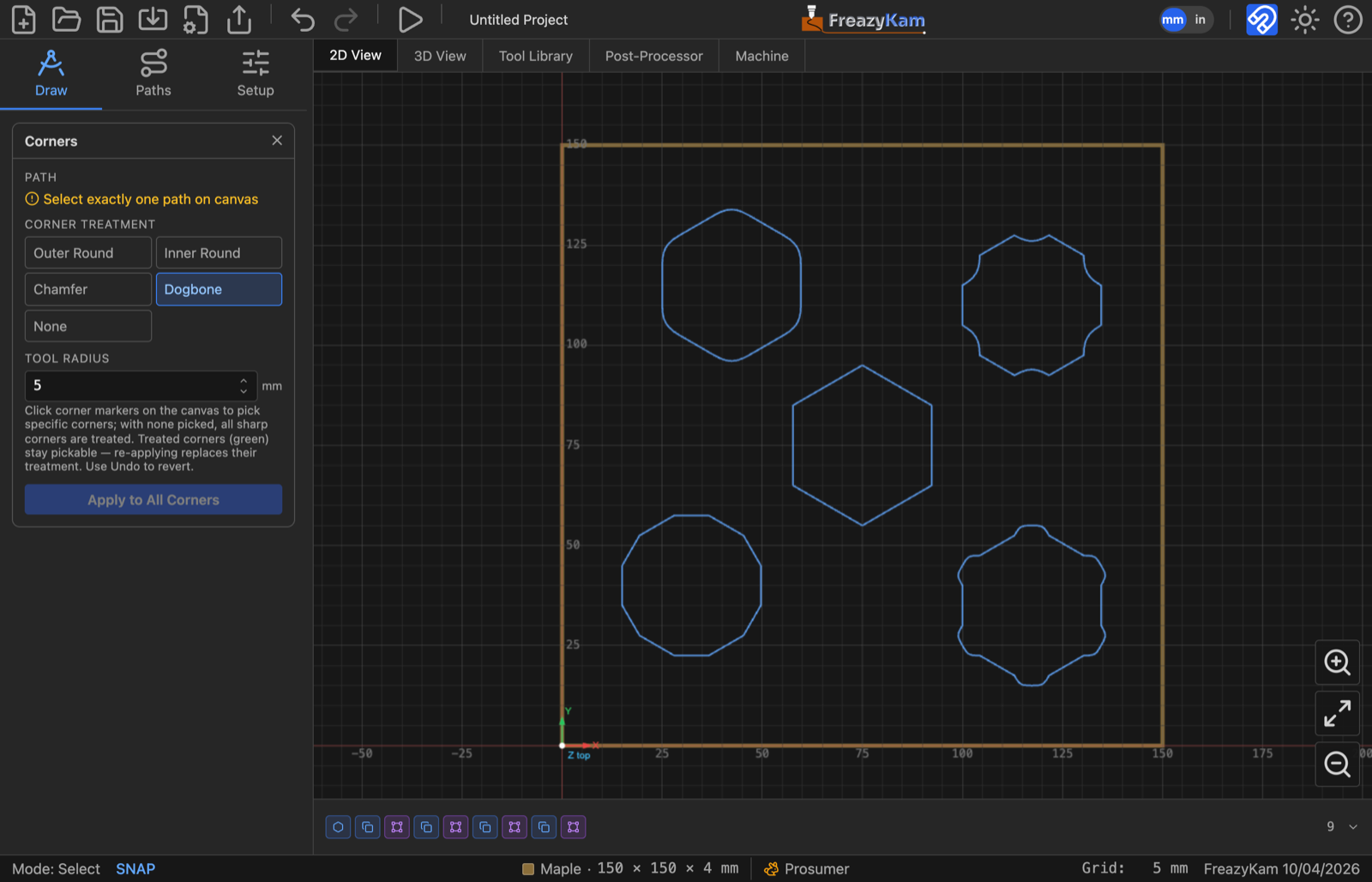Click the export (share arrow) icon
1372x882 pixels.
(239, 19)
